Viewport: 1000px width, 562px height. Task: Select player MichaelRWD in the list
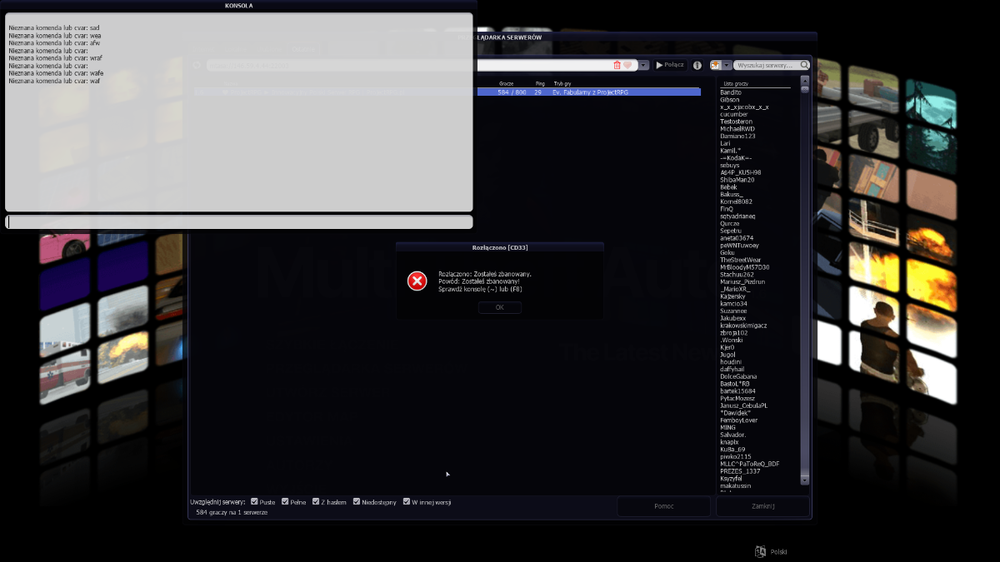737,129
